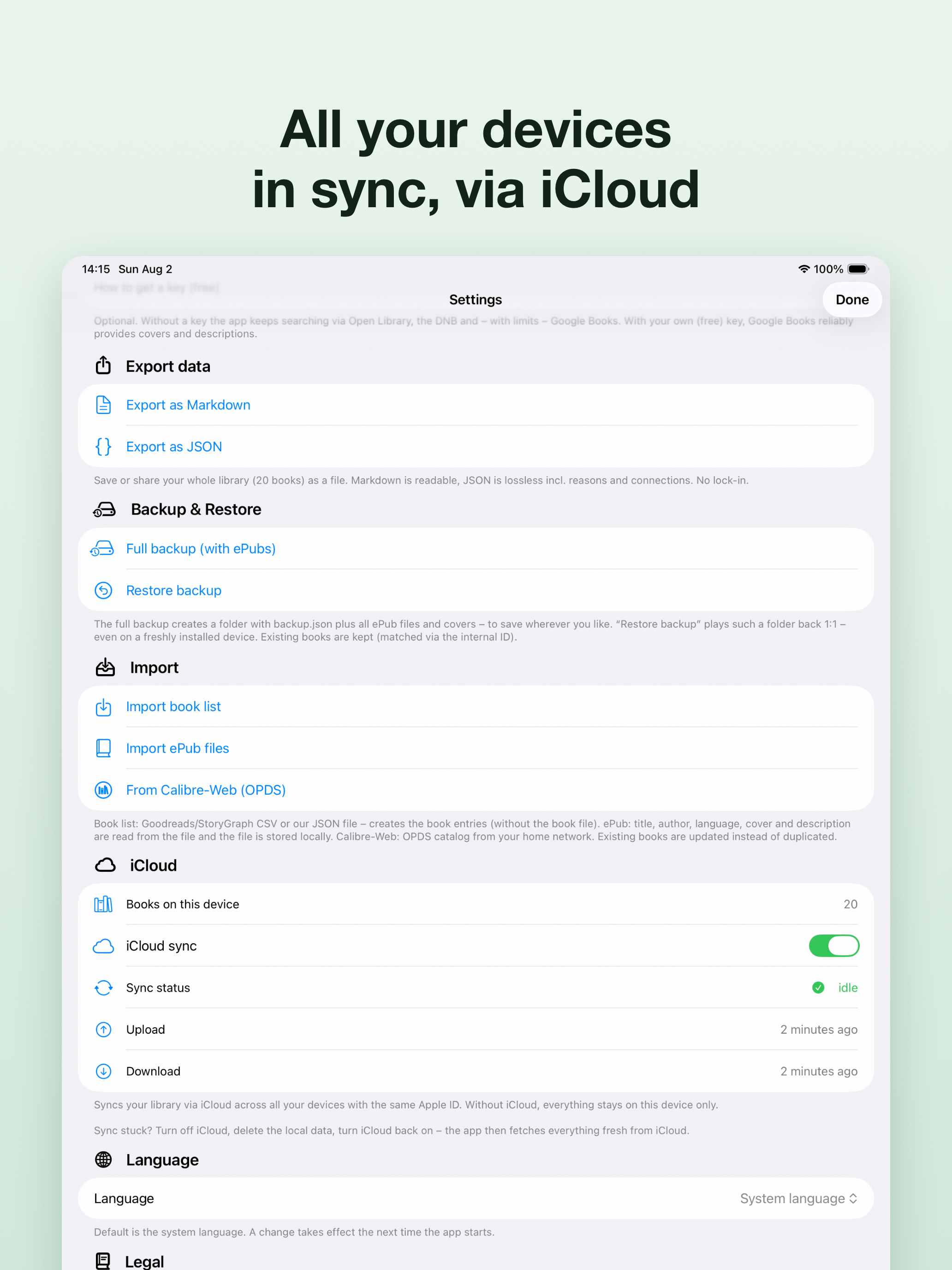The width and height of the screenshot is (952, 1270).
Task: Click the Language globe icon
Action: click(103, 1160)
